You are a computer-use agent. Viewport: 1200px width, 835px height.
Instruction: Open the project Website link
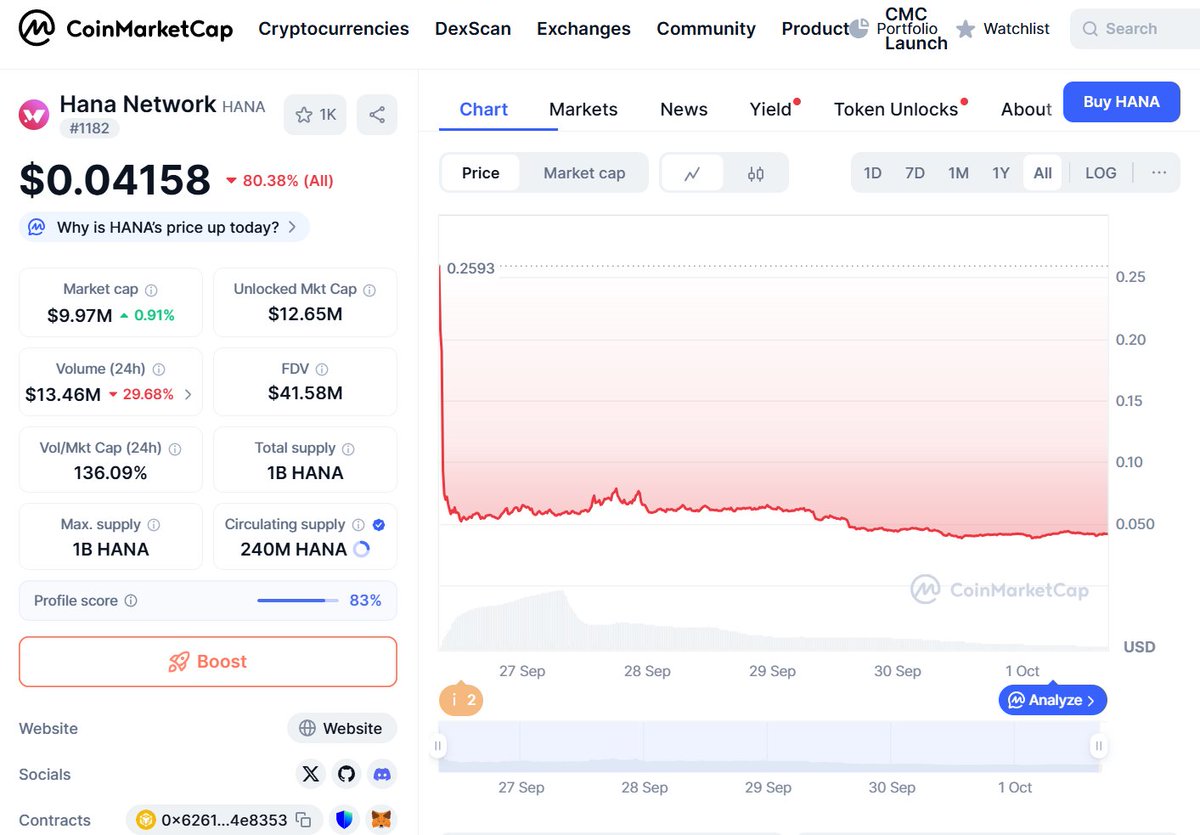click(342, 728)
